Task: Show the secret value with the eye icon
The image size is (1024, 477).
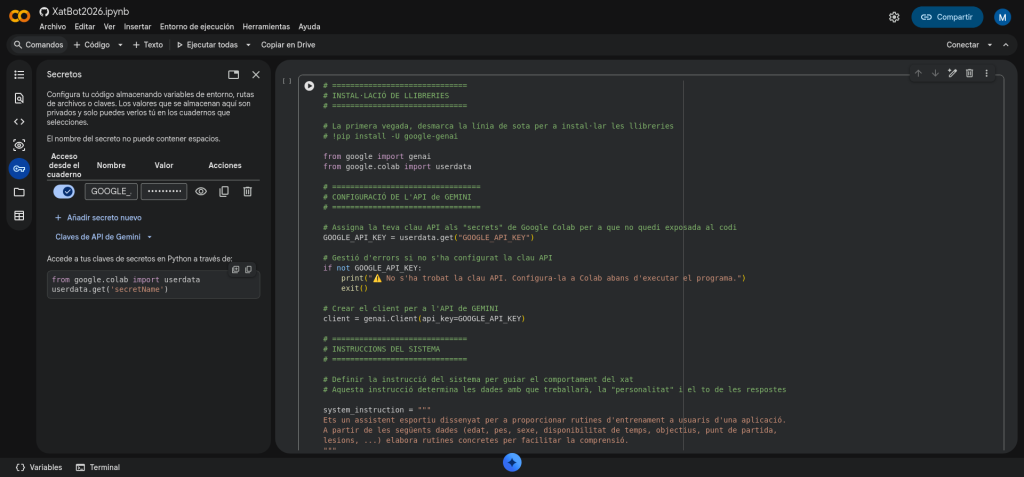Action: pos(201,191)
